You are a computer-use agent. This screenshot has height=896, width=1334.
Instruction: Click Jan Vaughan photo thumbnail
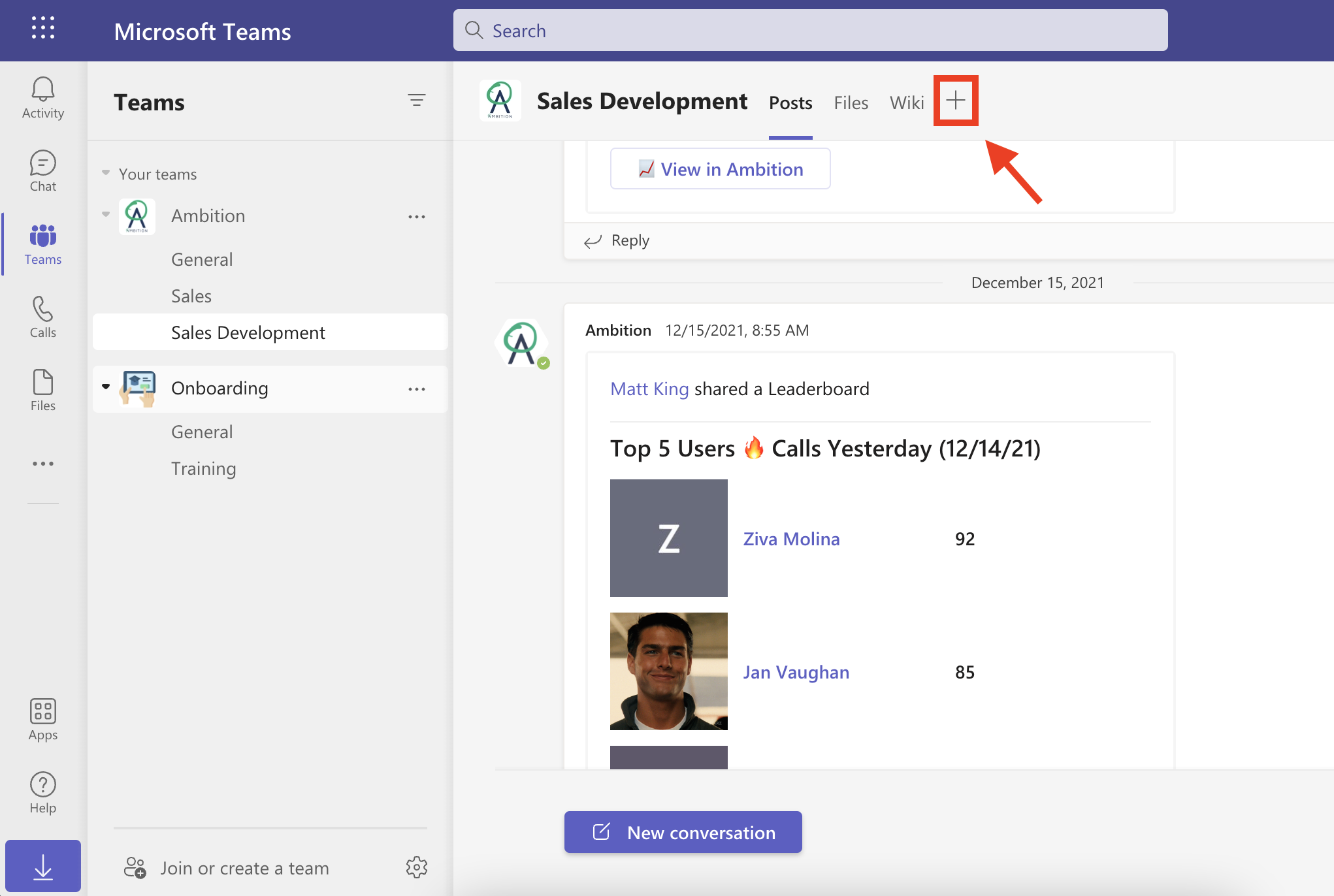[x=669, y=671]
